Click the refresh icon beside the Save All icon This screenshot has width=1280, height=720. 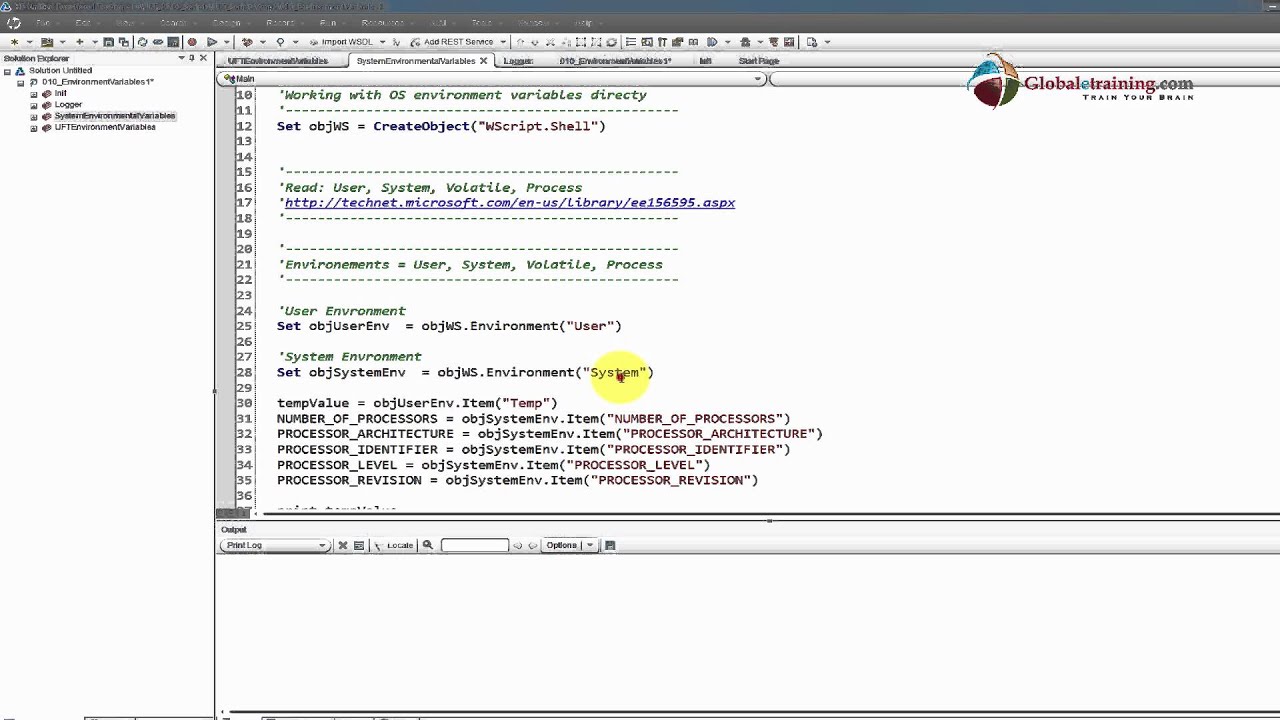(x=142, y=42)
